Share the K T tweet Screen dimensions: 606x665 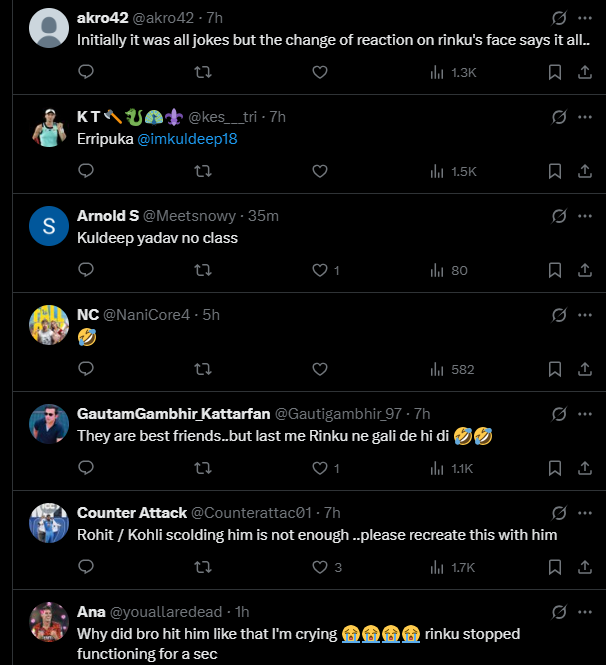point(584,171)
